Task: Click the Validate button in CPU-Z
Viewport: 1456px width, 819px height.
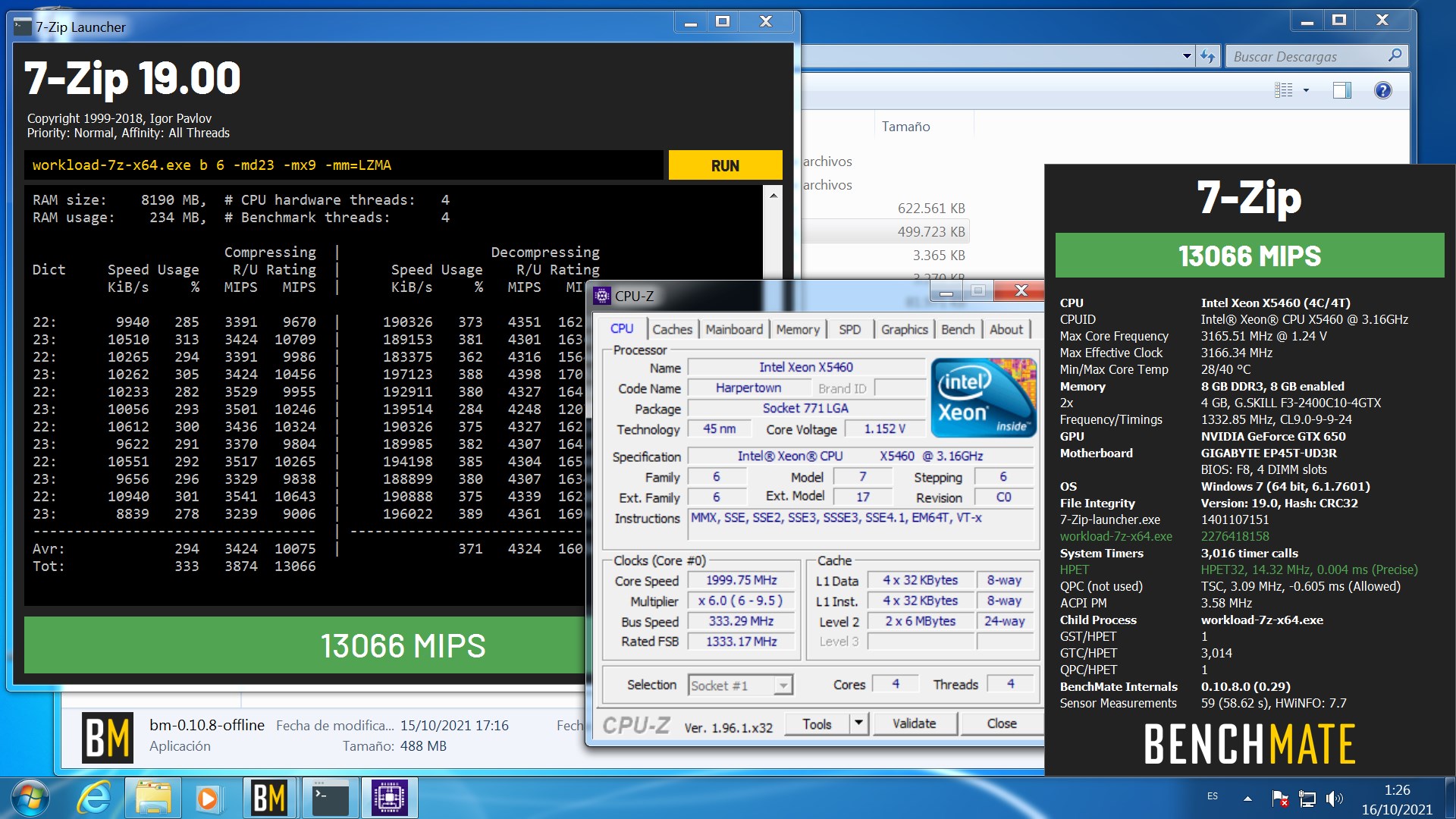Action: point(914,723)
